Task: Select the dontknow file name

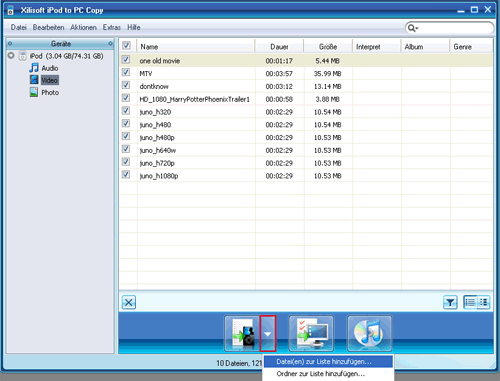Action: 154,86
